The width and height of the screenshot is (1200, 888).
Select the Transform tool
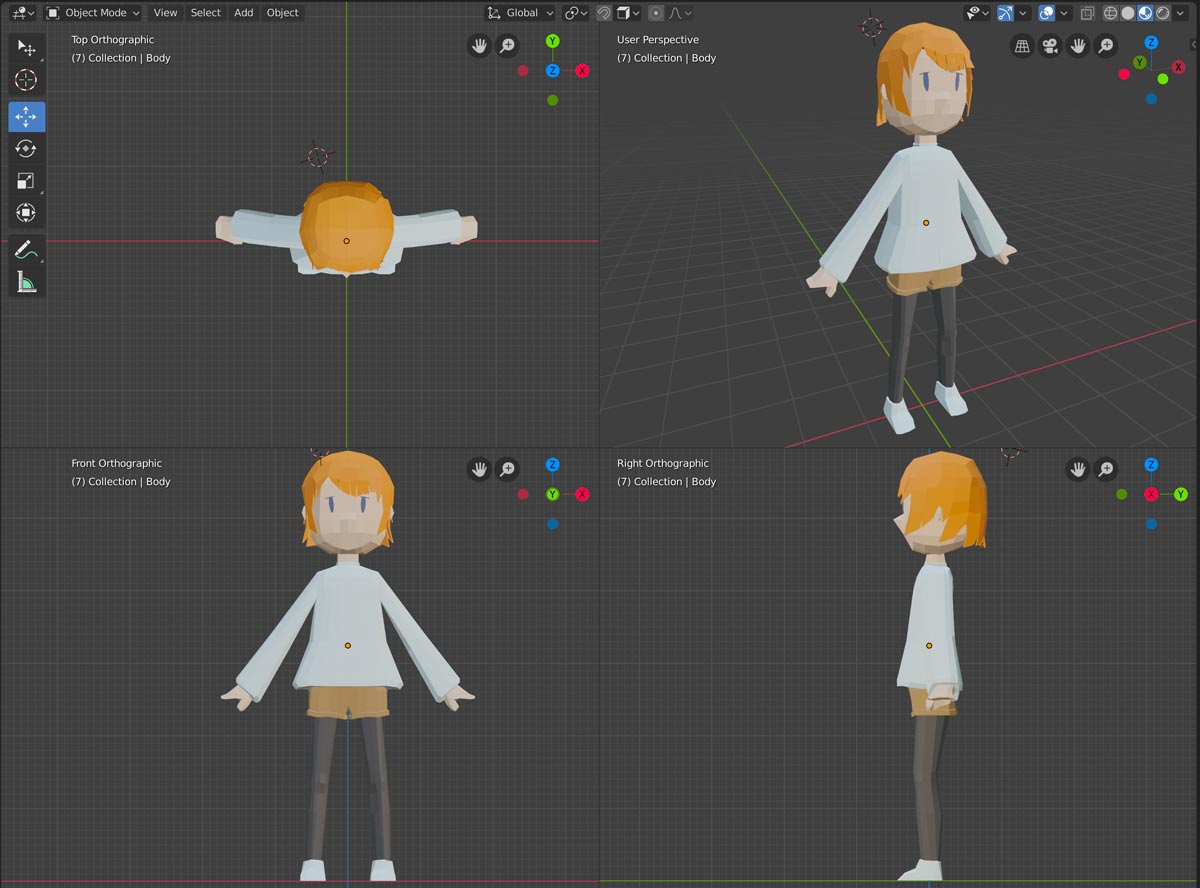pos(26,213)
